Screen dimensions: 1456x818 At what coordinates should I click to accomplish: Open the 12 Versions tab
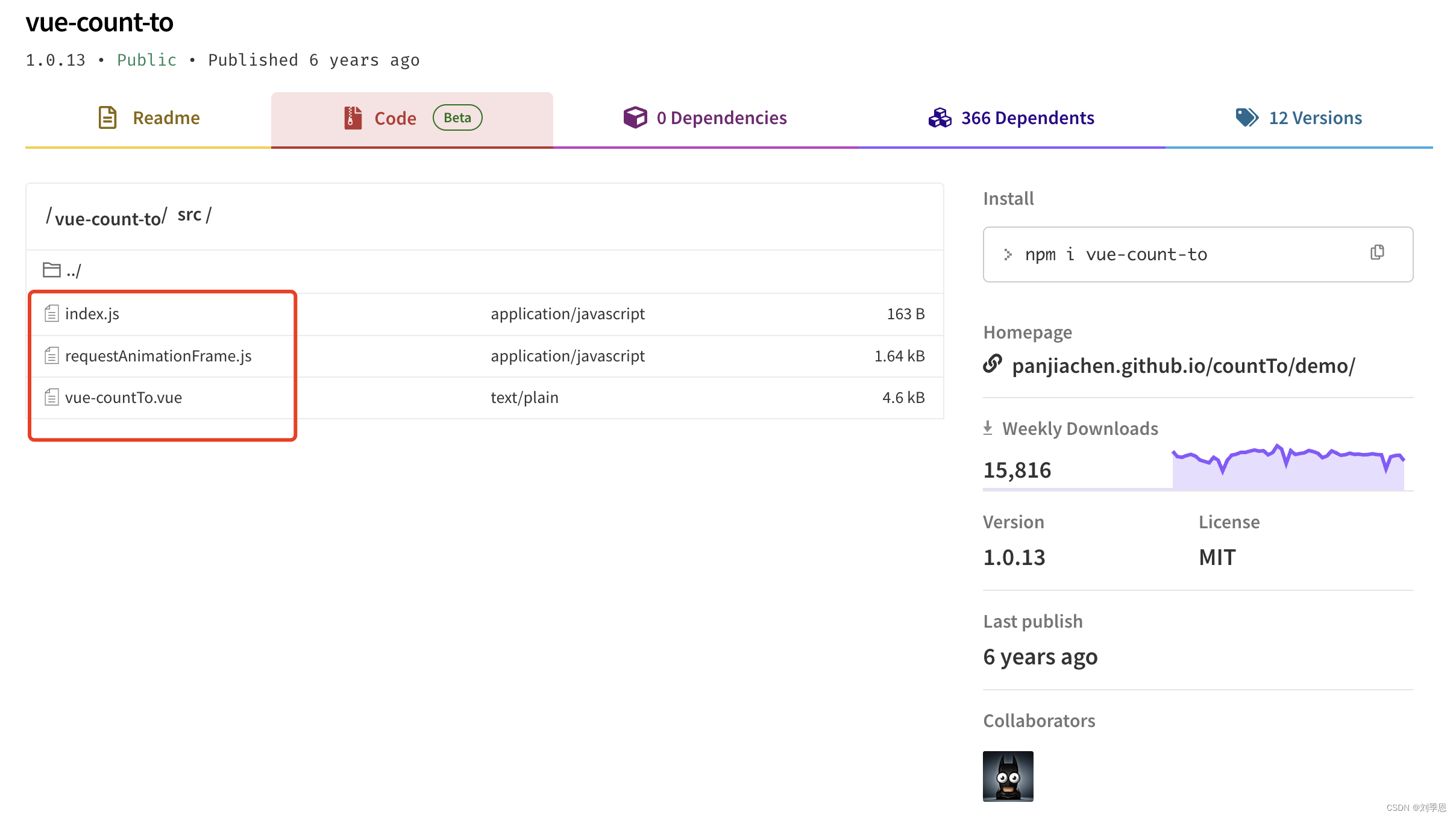coord(1315,118)
